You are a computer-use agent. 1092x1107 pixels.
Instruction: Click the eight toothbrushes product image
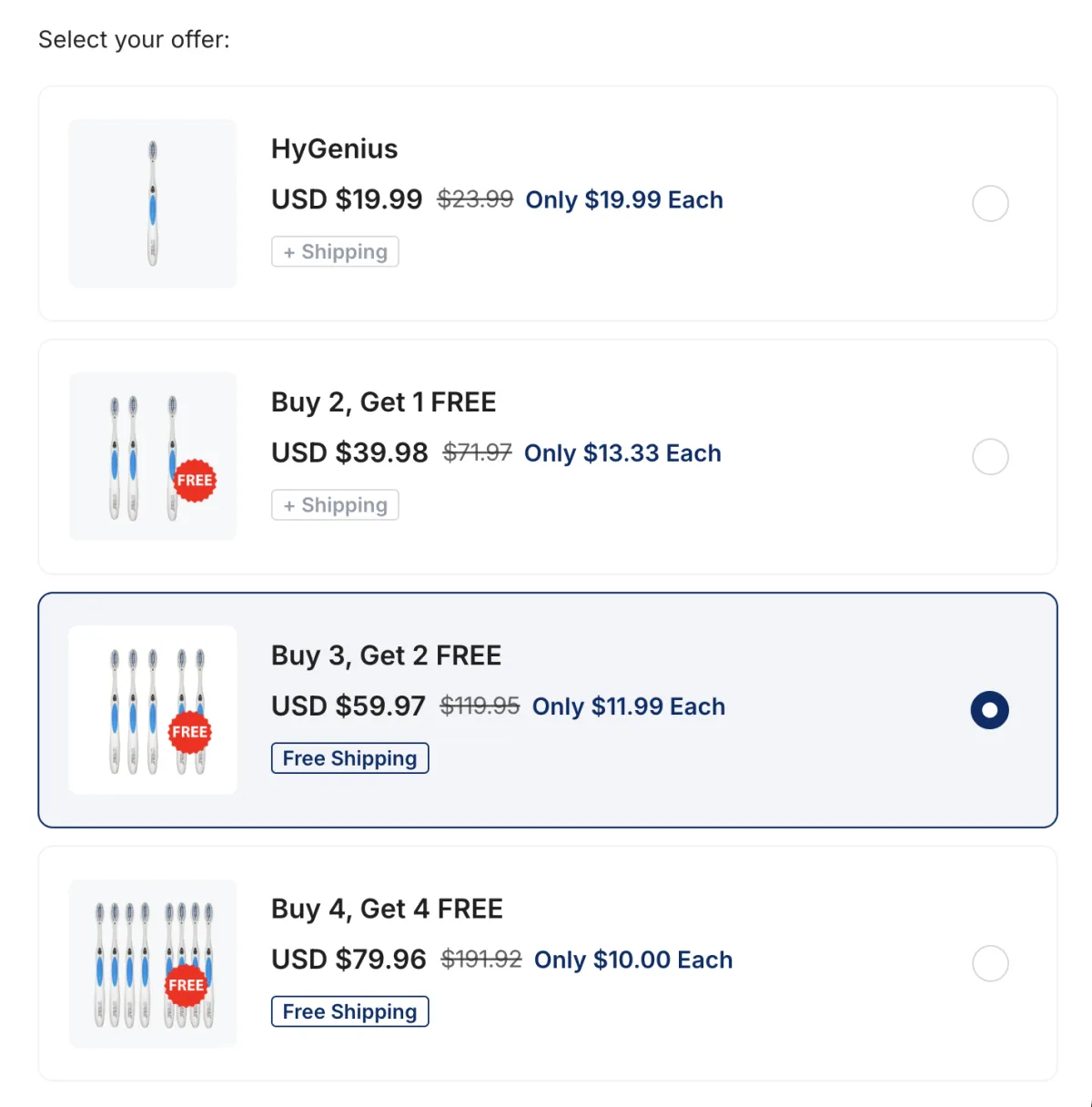(x=153, y=963)
